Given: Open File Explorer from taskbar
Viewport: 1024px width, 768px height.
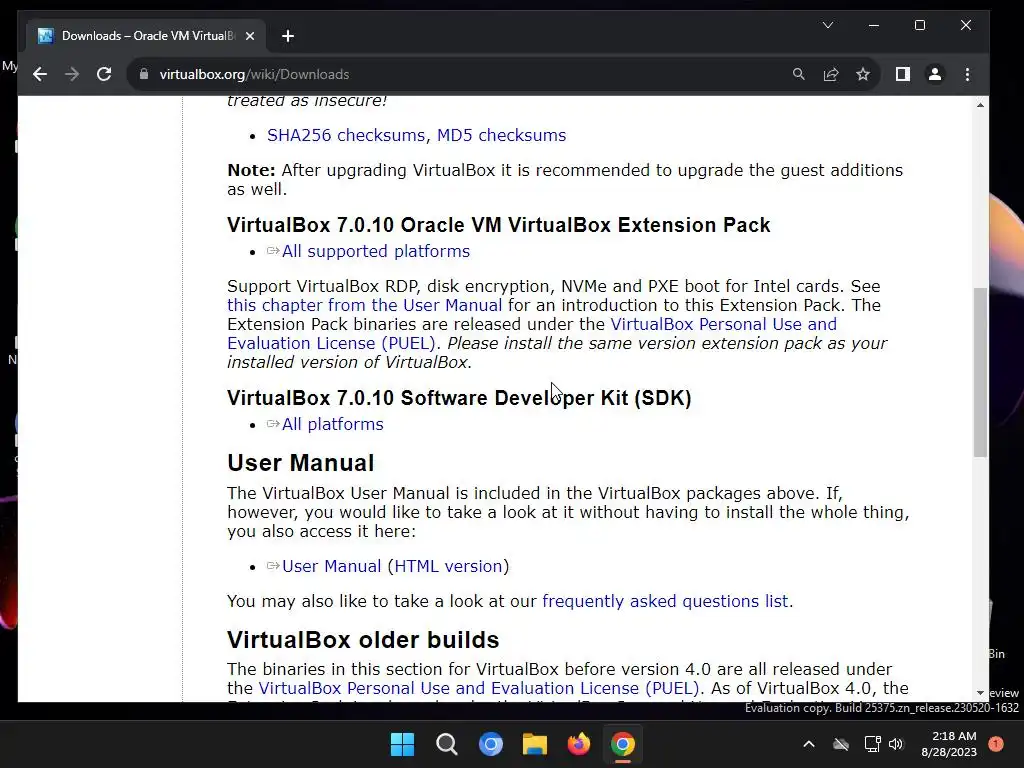Looking at the screenshot, I should 534,744.
